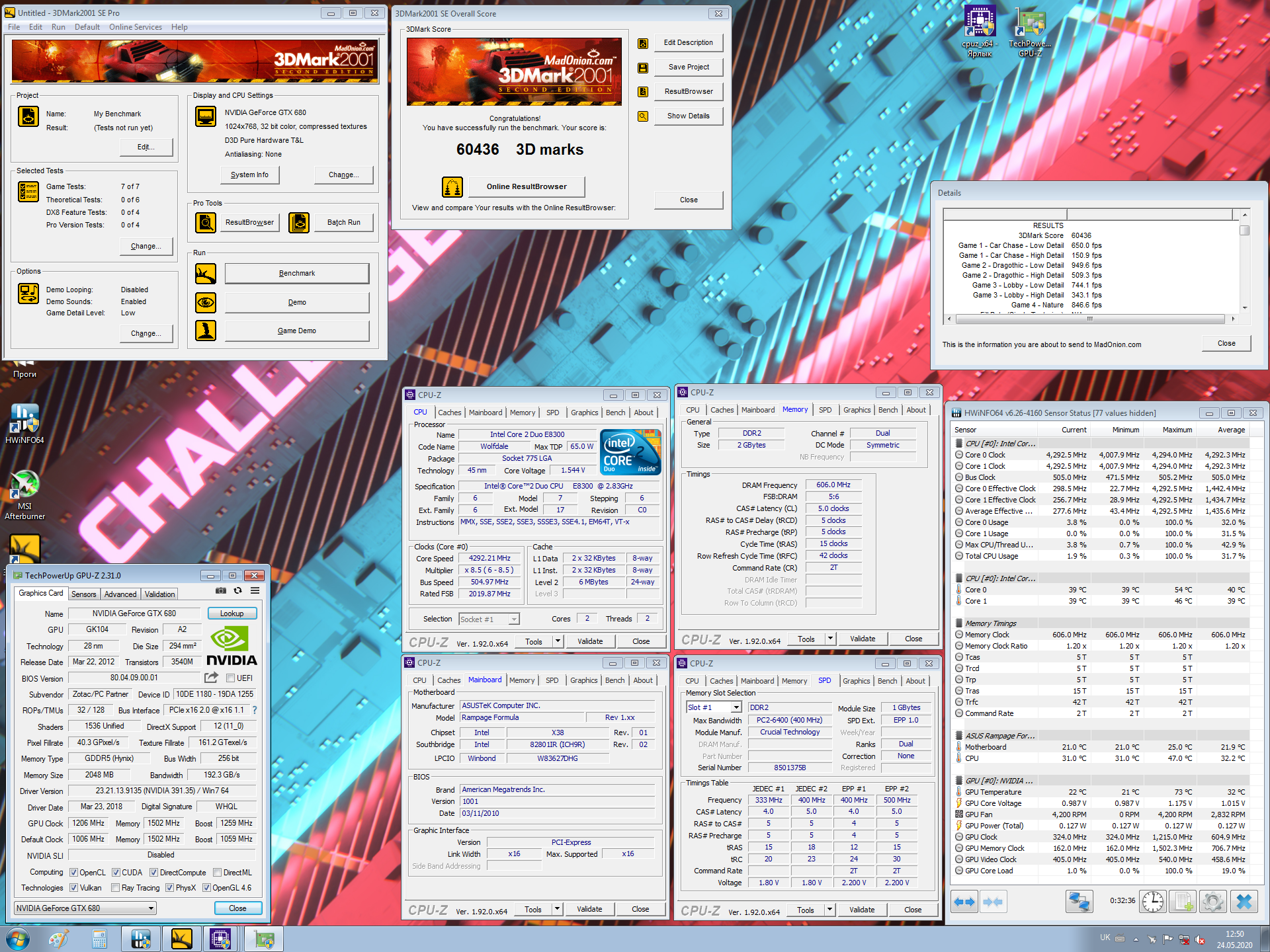Open the GPU-Z hamburger menu icon
1270x952 pixels.
click(x=255, y=590)
